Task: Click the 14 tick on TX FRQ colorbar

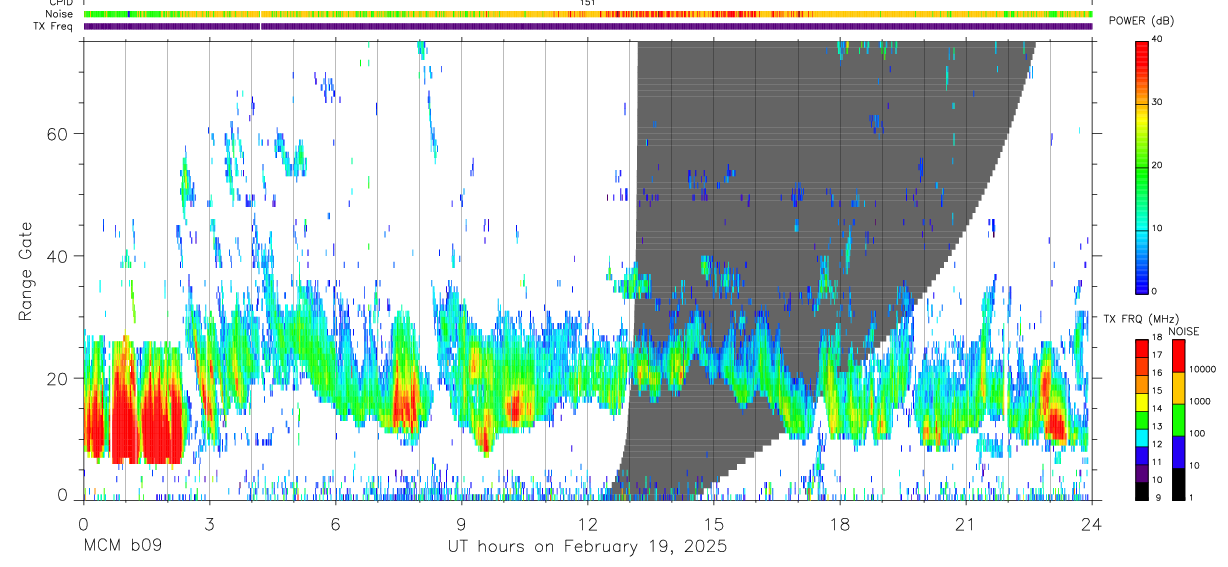Action: (x=1156, y=408)
